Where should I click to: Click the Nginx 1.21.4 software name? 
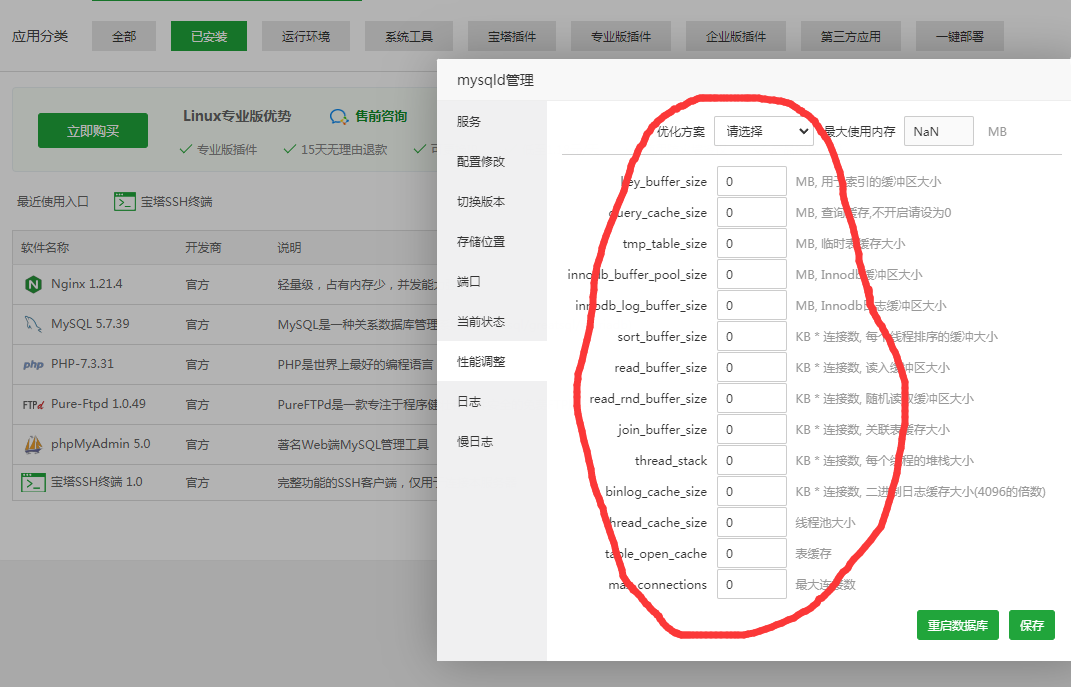point(87,284)
